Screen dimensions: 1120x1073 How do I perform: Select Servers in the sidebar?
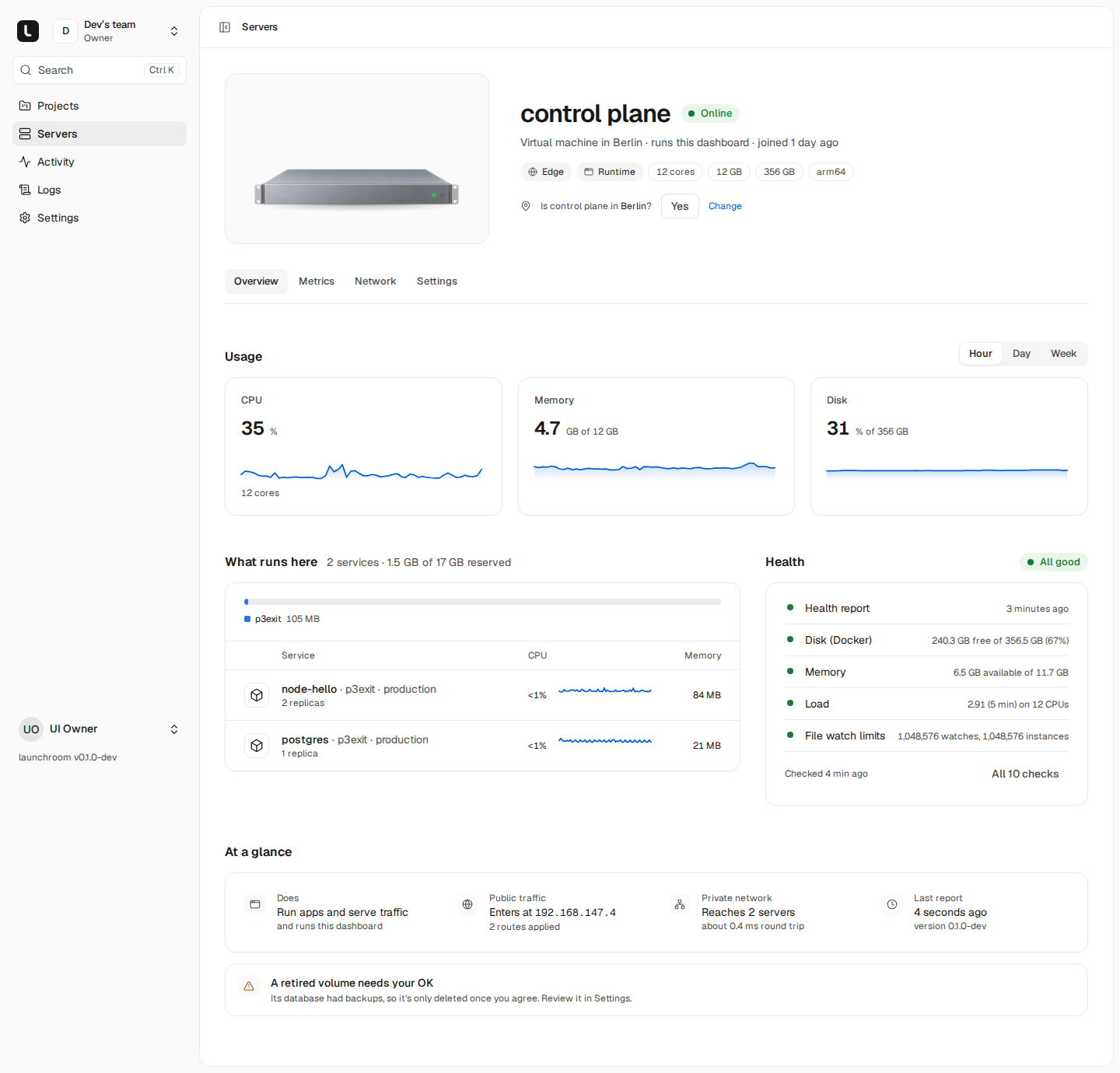pos(100,134)
